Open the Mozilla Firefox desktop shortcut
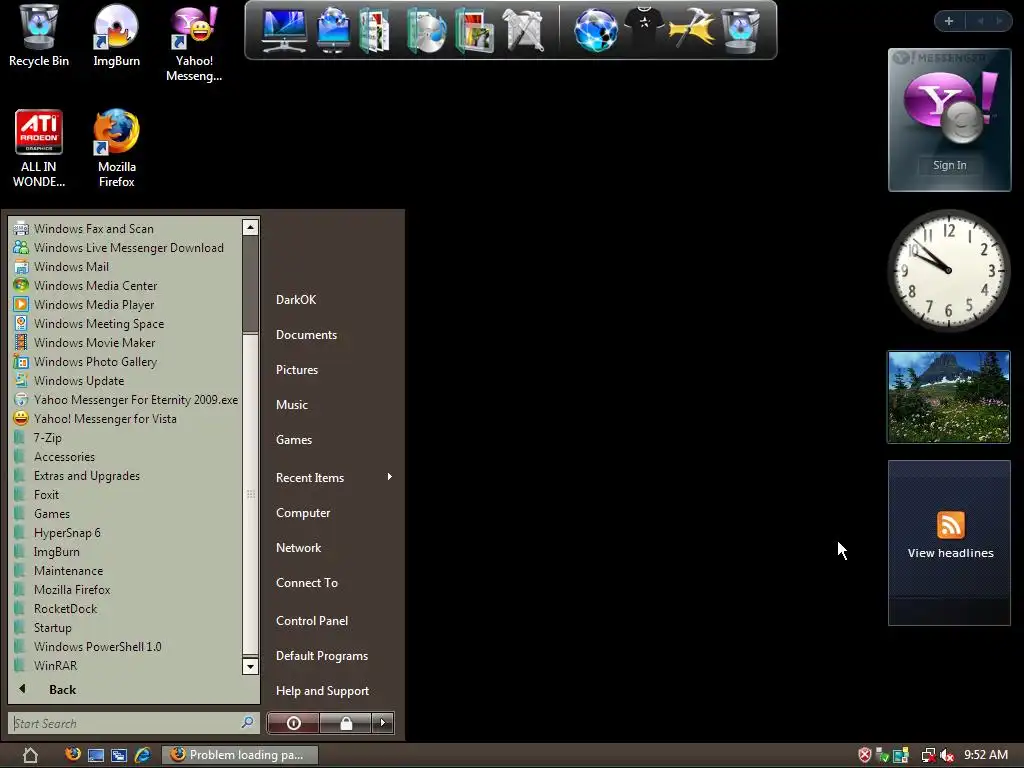Viewport: 1024px width, 768px height. tap(116, 149)
